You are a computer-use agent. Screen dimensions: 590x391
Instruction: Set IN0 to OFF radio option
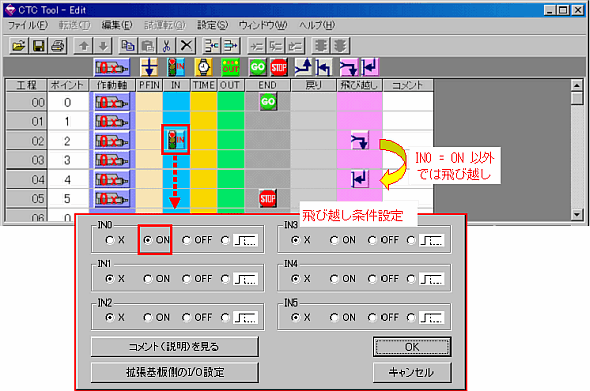(x=197, y=240)
